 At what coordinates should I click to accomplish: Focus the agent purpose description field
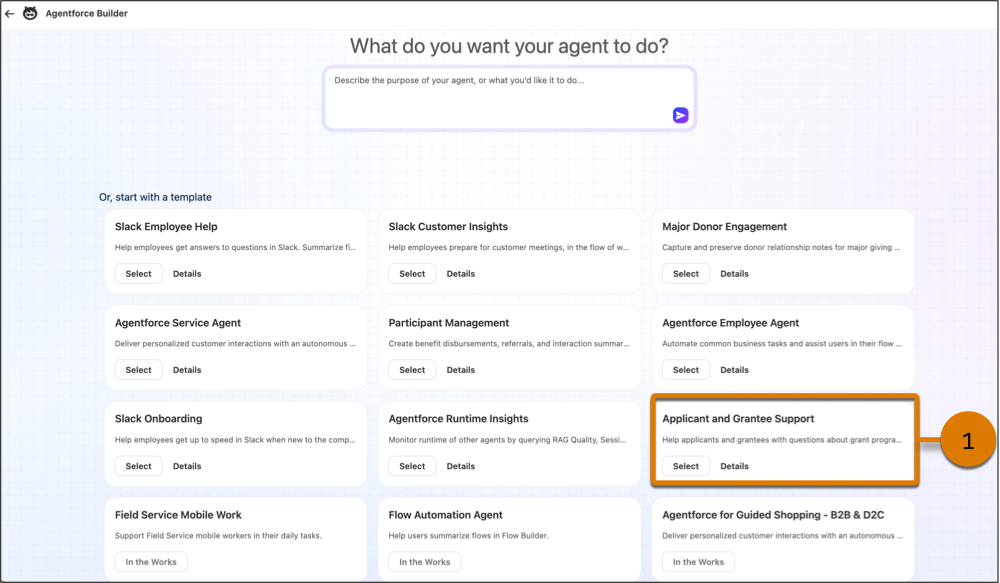(x=509, y=98)
